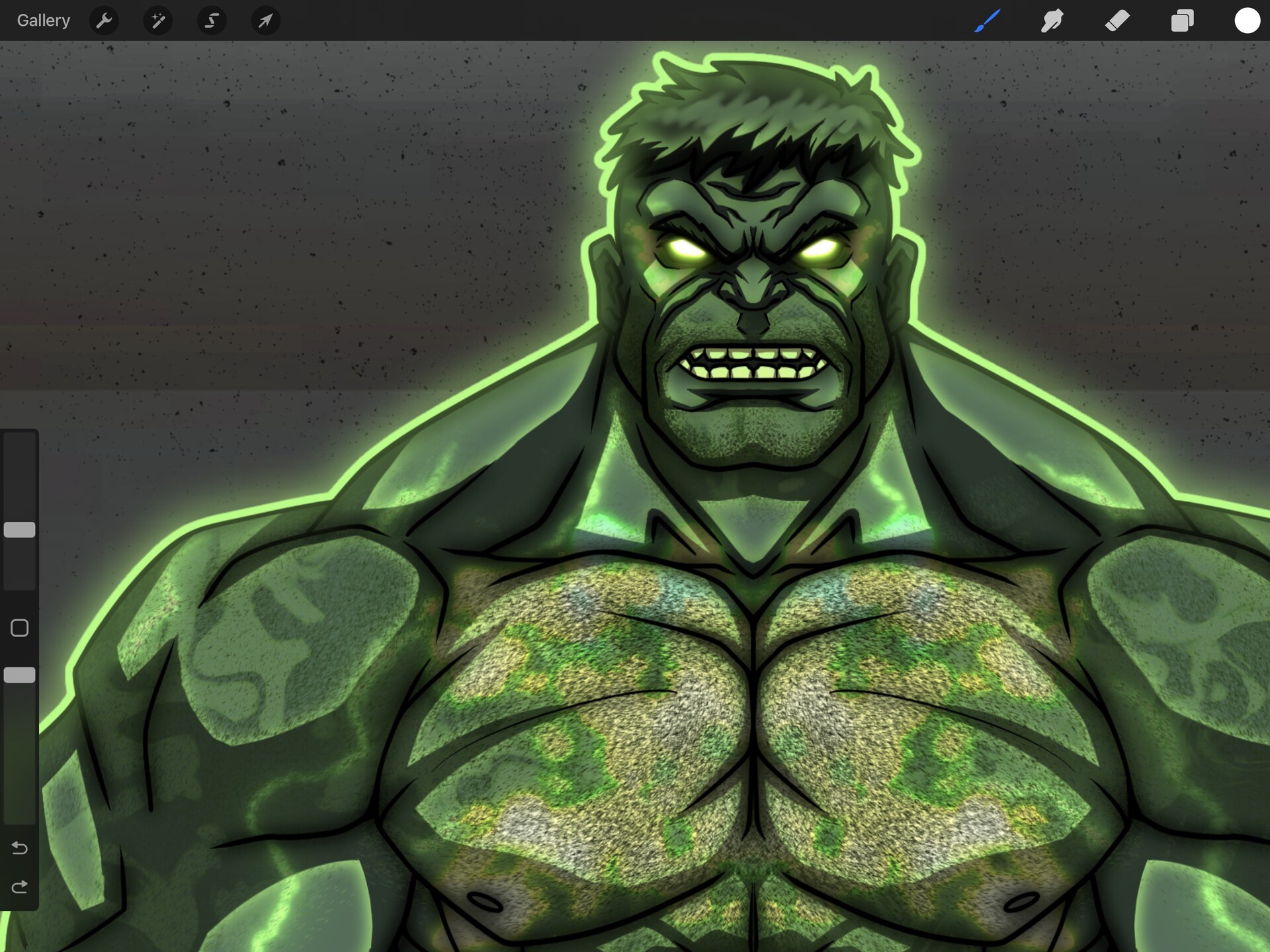Expand the Layers list via the Layers icon

click(1183, 21)
